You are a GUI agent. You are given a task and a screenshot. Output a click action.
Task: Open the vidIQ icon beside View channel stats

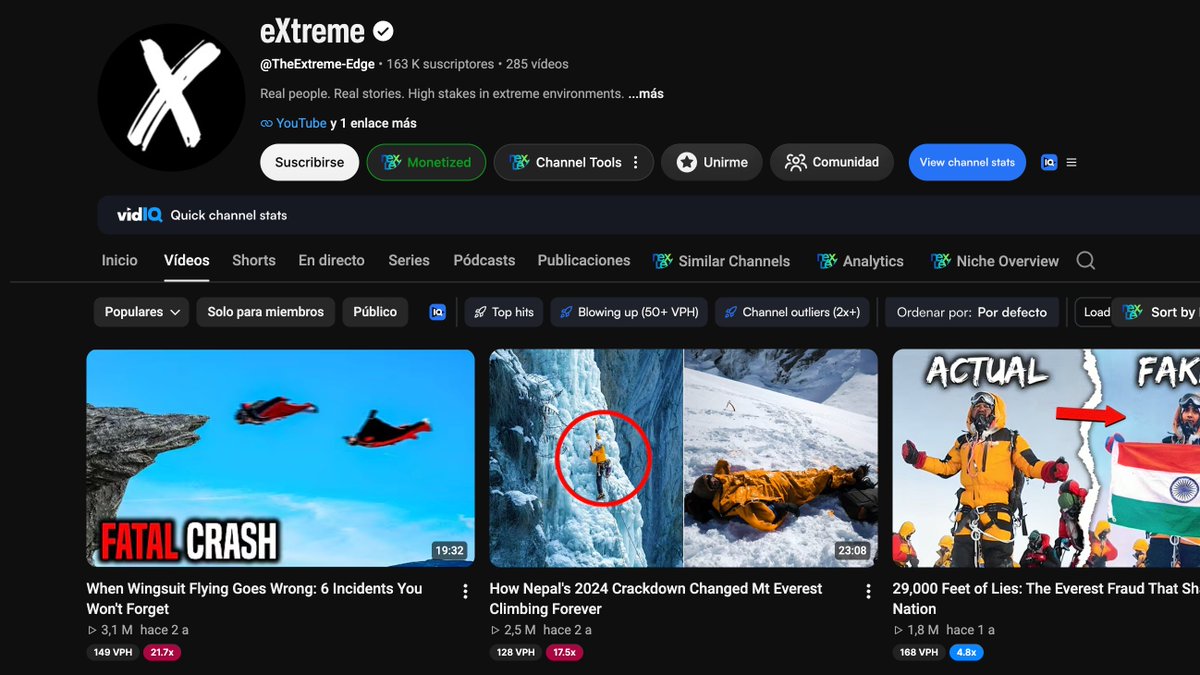tap(1049, 162)
